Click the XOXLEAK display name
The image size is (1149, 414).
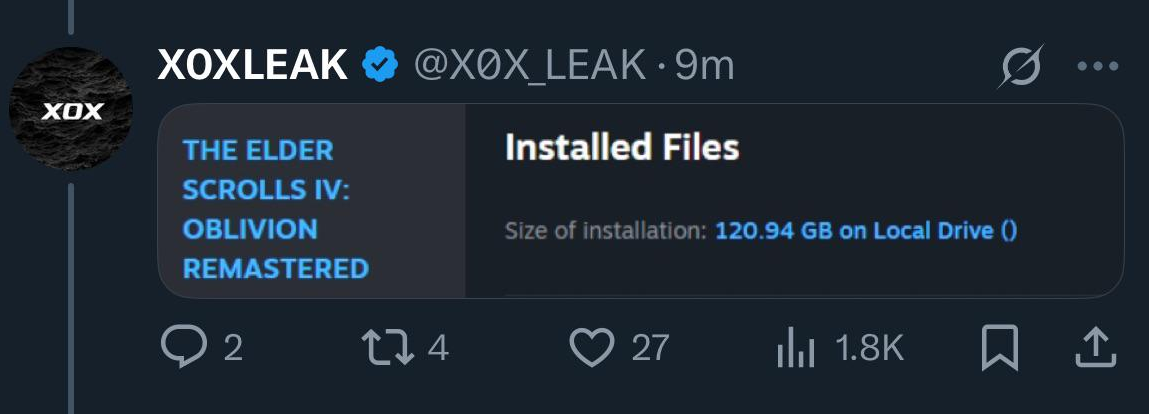[x=252, y=66]
